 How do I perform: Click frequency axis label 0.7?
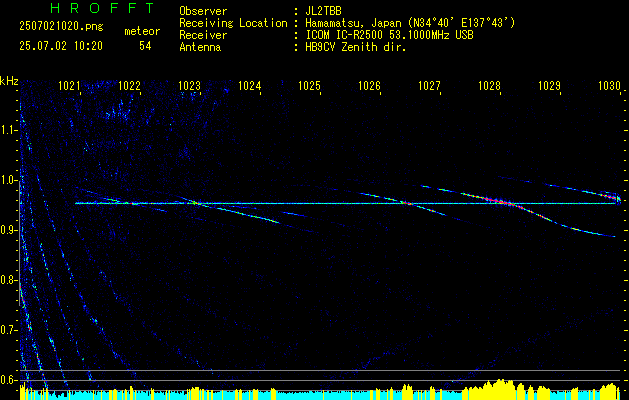pos(9,330)
